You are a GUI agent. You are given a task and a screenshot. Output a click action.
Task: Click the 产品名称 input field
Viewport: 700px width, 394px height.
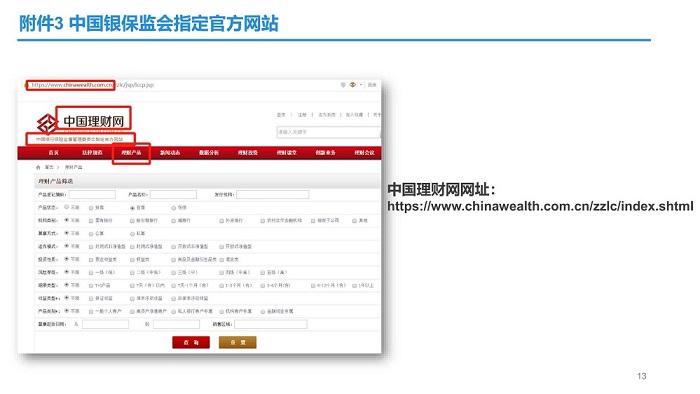click(173, 195)
